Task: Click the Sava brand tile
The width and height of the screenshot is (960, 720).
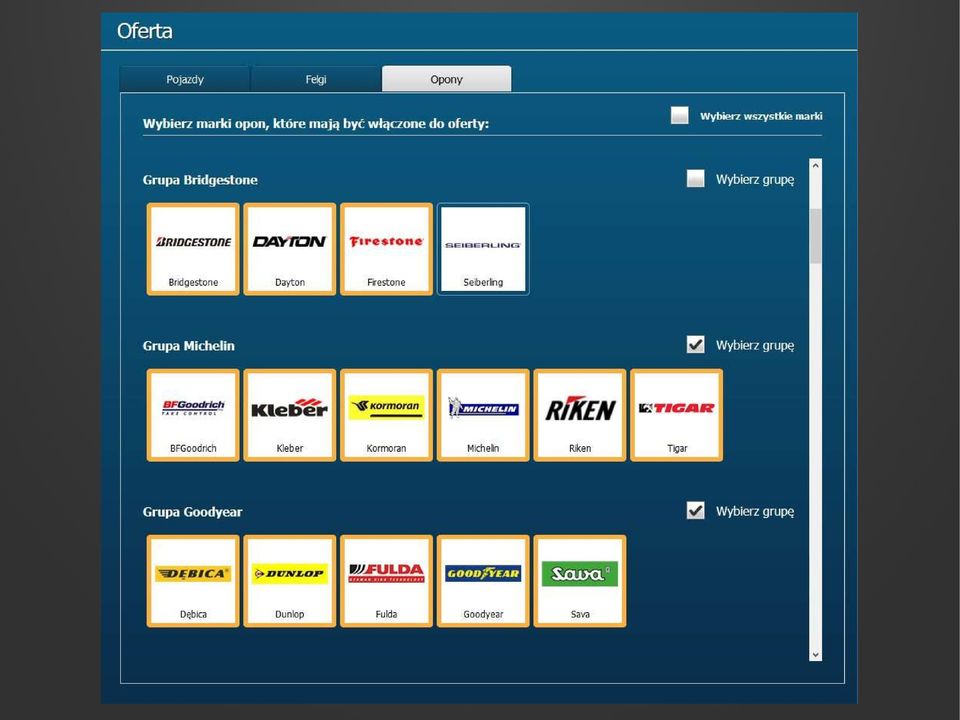Action: pos(580,581)
